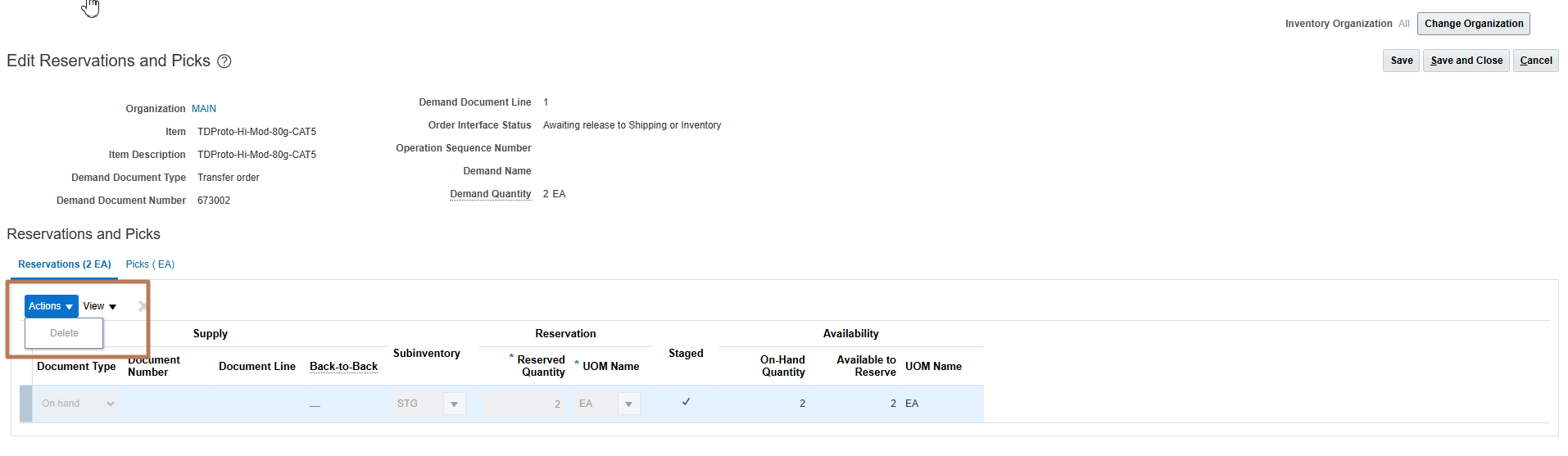
Task: Click the Transfer order document type value
Action: click(229, 178)
